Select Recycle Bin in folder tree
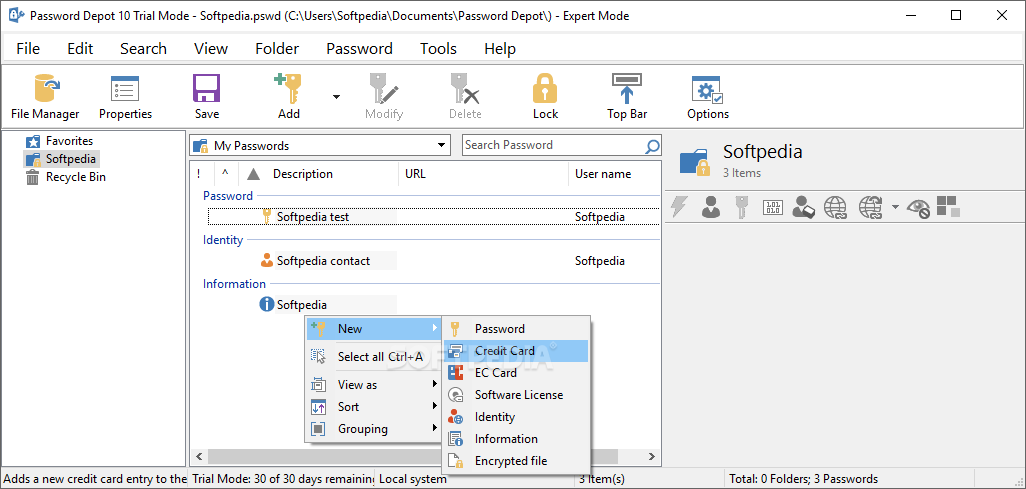Image resolution: width=1026 pixels, height=489 pixels. click(x=75, y=177)
